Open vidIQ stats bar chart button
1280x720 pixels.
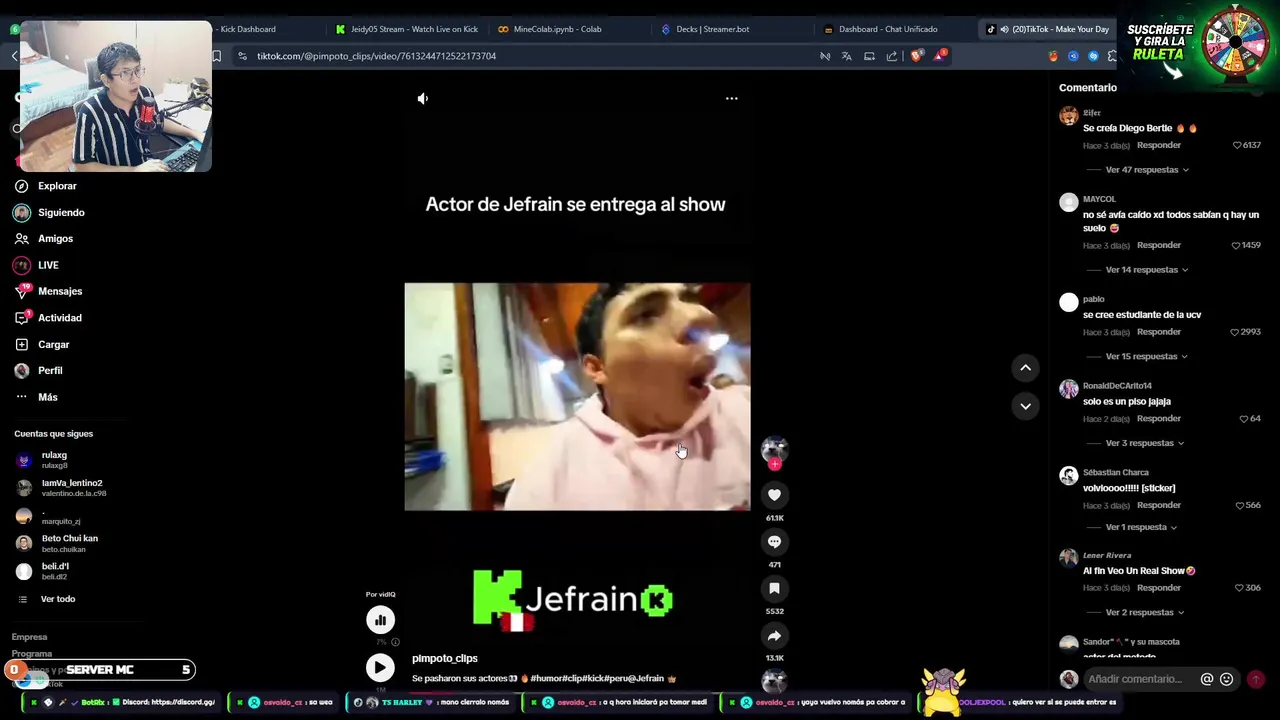(x=380, y=620)
